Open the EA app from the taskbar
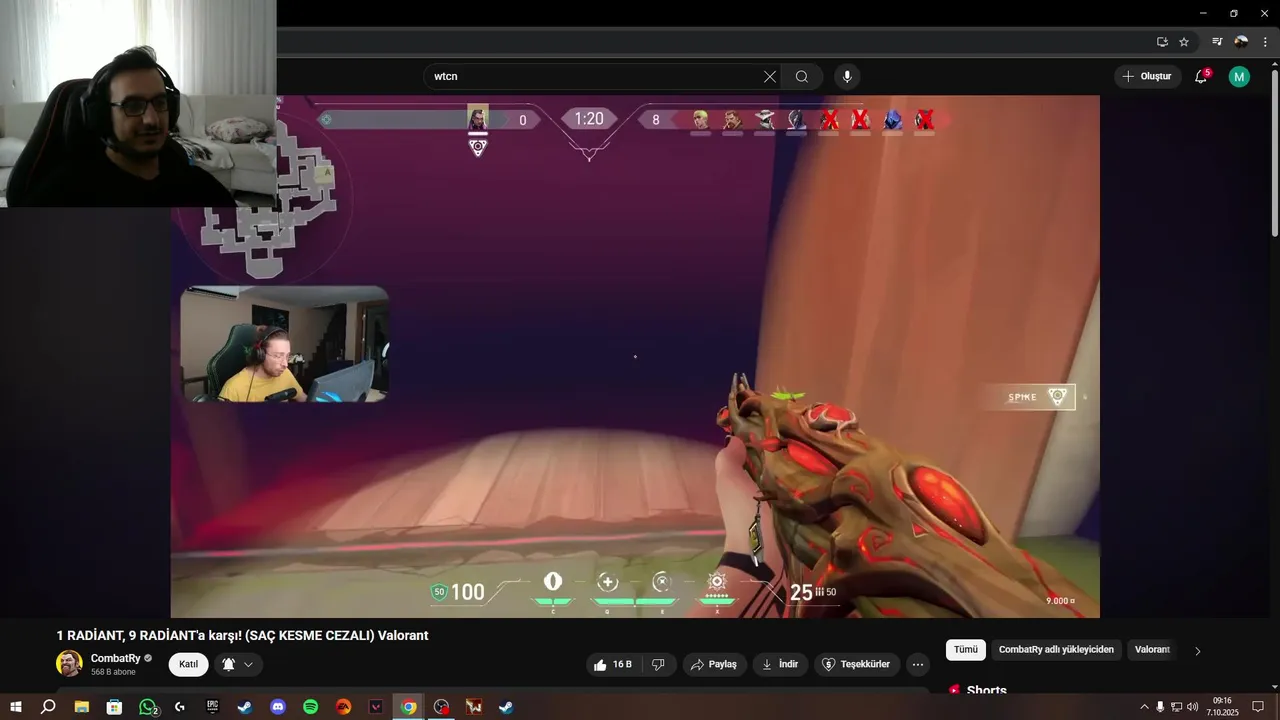The image size is (1280, 720). (344, 707)
